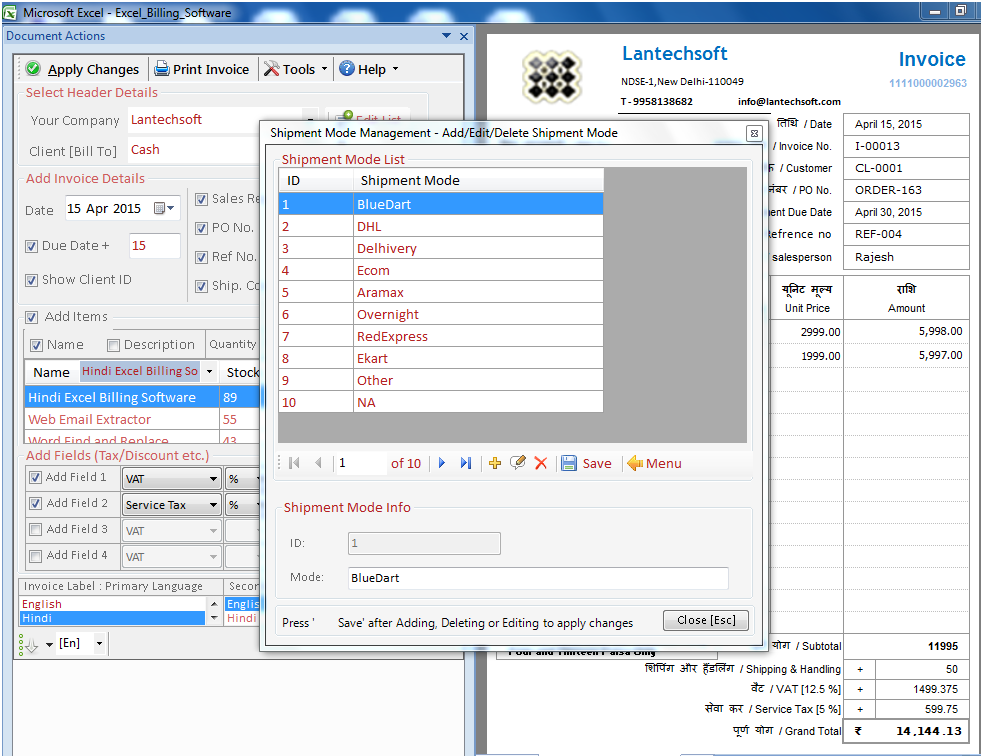Viewport: 981px width, 756px height.
Task: Click the Mode text field containing BlueDart
Action: [x=538, y=578]
